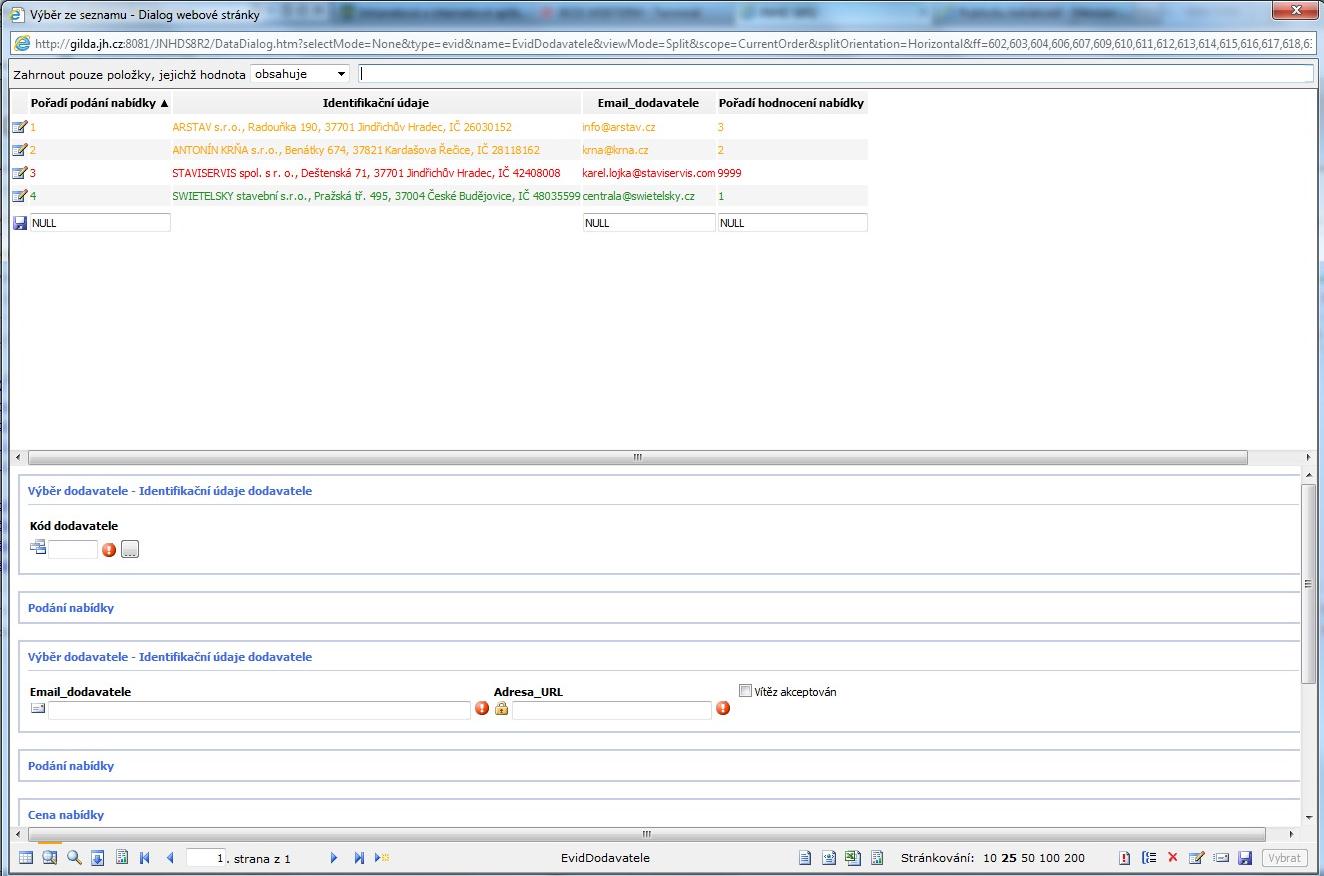Click the error icon beside the Adresa_URL field

point(723,708)
